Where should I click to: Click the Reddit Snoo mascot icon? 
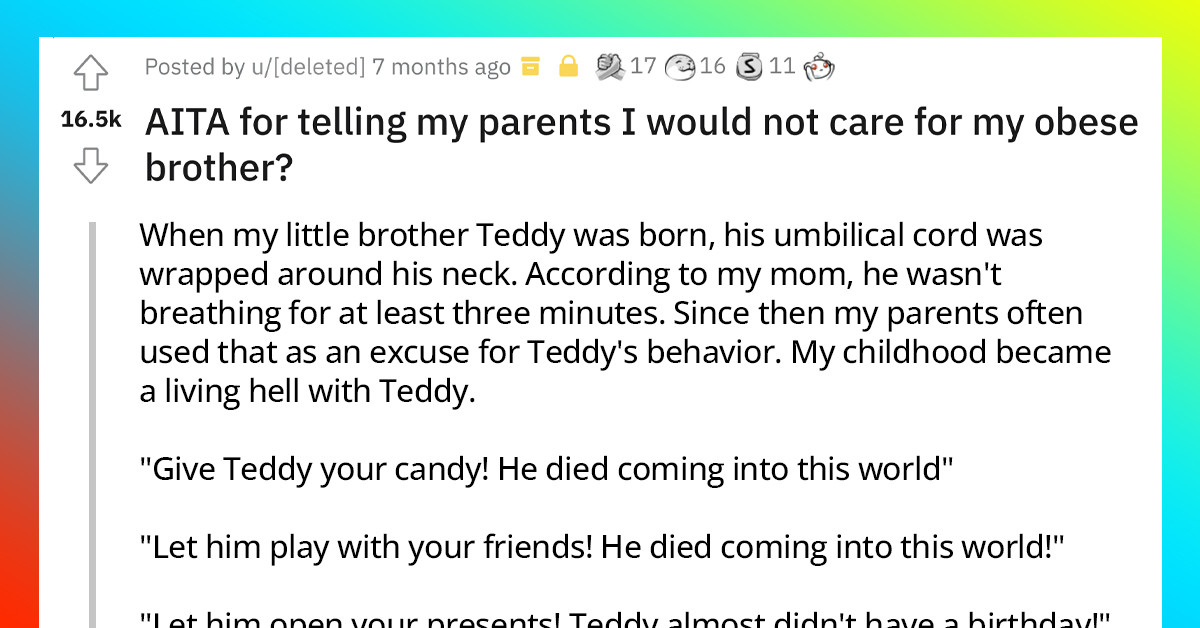(818, 67)
